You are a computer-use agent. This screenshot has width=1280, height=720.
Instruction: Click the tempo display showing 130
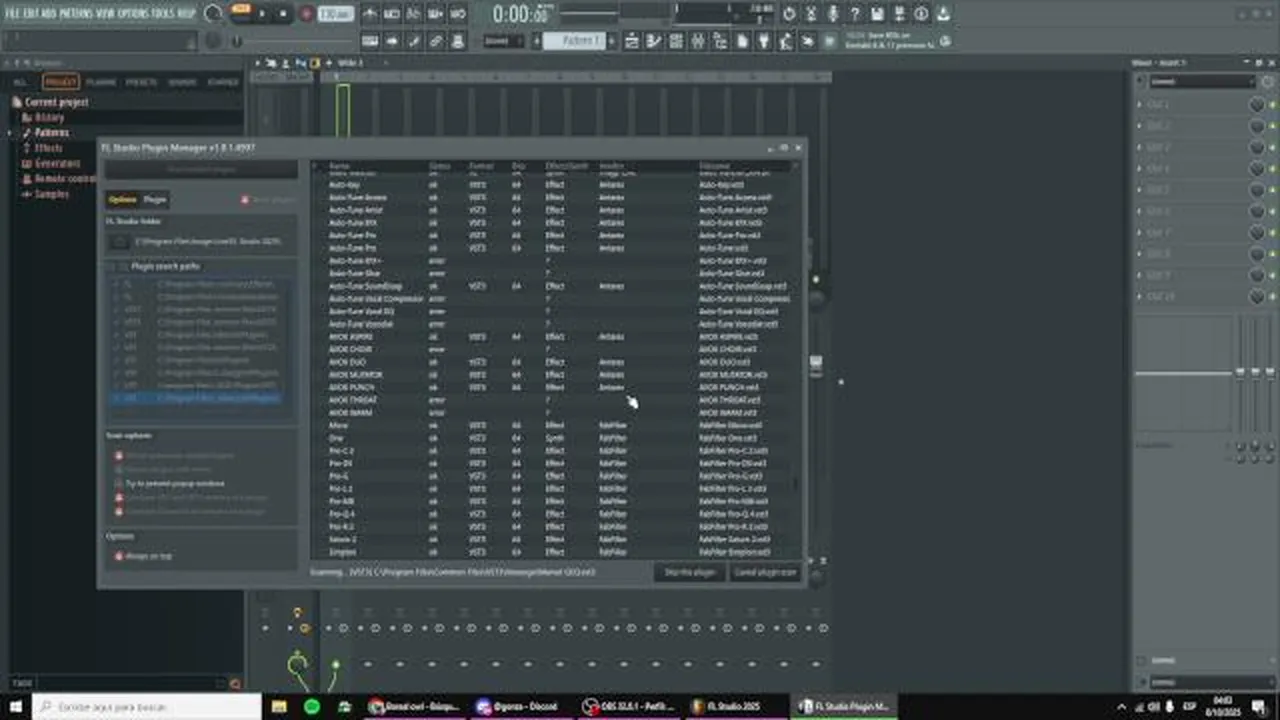(335, 15)
